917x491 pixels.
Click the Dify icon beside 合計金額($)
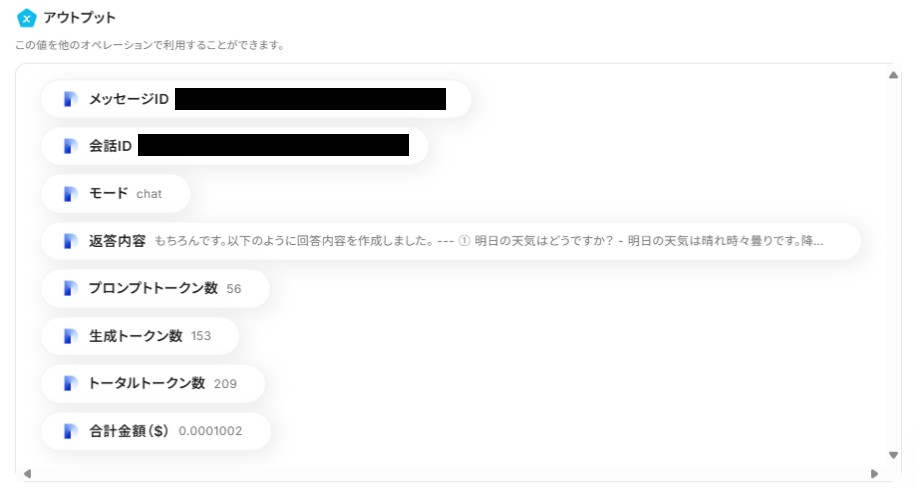coord(70,431)
